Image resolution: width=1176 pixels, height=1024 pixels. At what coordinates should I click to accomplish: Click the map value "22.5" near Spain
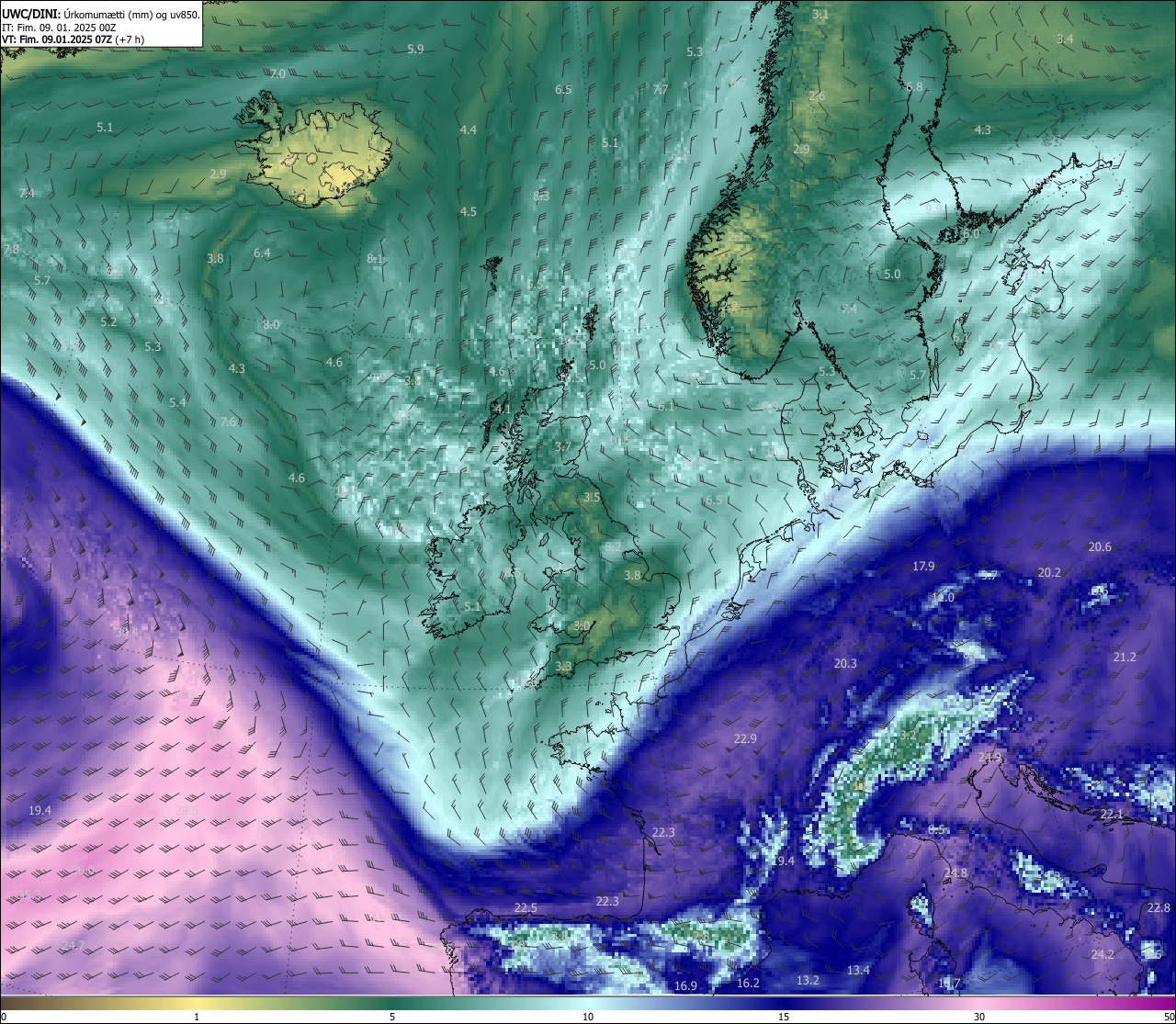526,908
